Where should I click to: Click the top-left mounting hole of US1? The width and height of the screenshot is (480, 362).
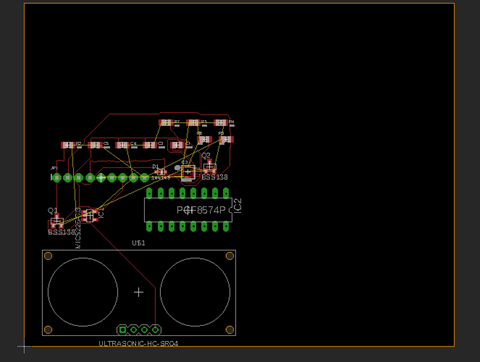48,256
